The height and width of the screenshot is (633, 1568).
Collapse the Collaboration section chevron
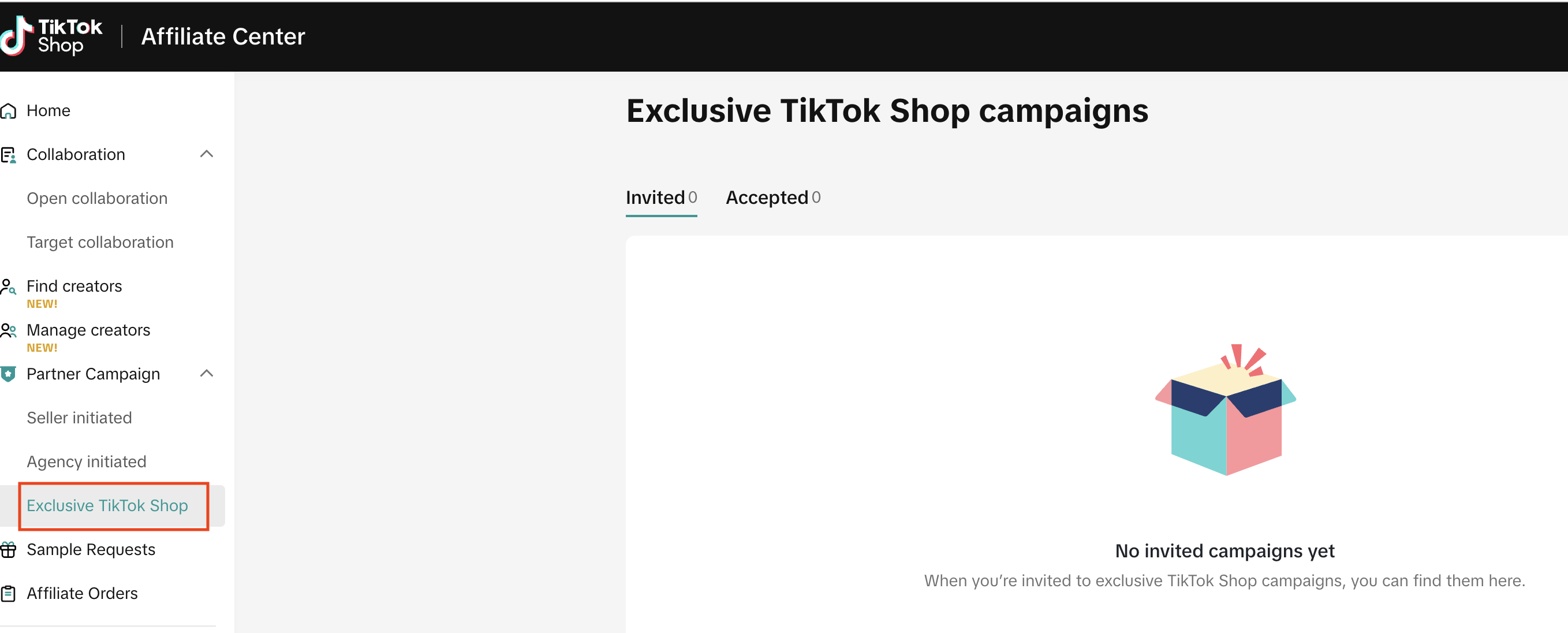[x=206, y=154]
